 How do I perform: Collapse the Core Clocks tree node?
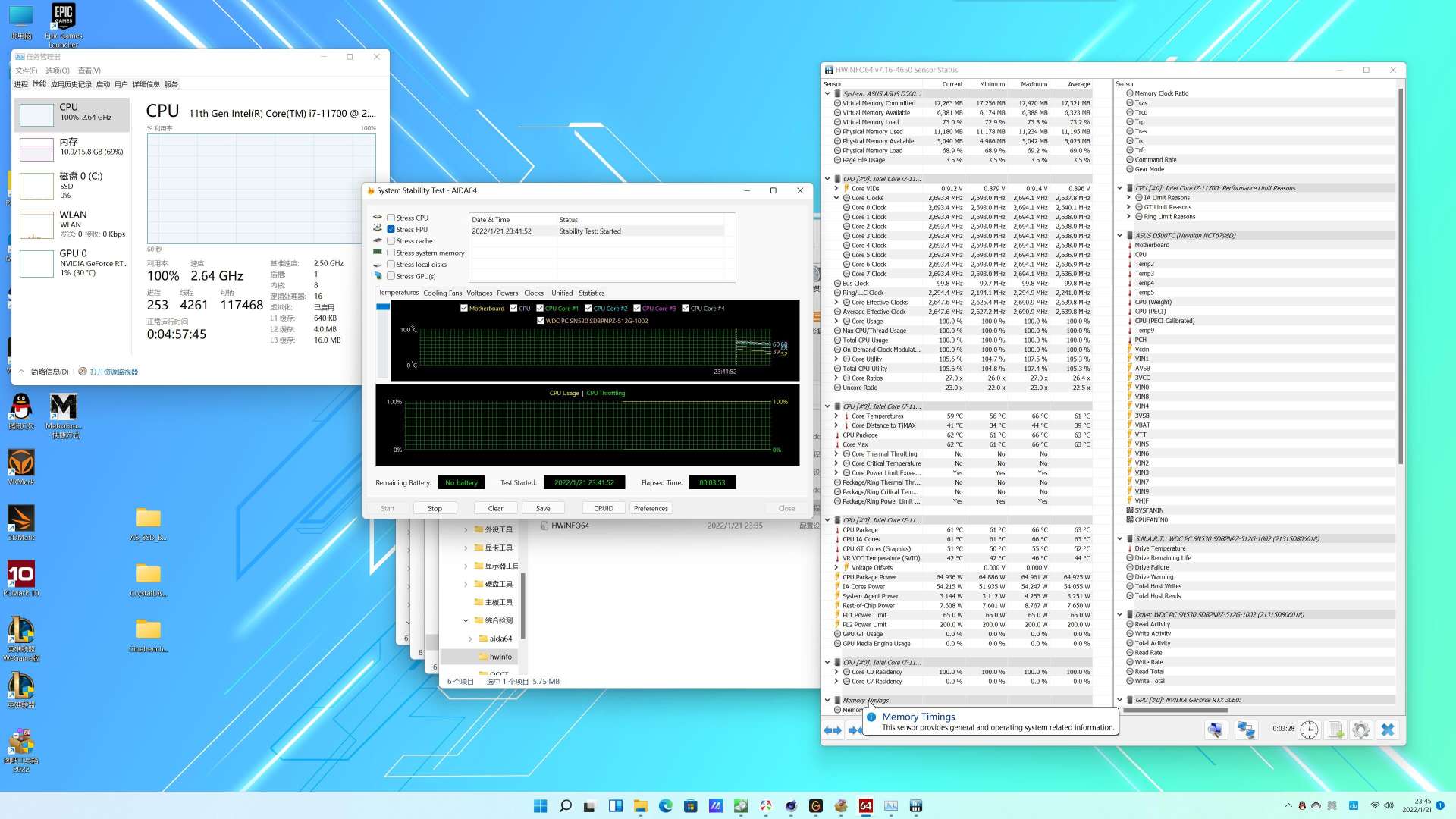[836, 198]
